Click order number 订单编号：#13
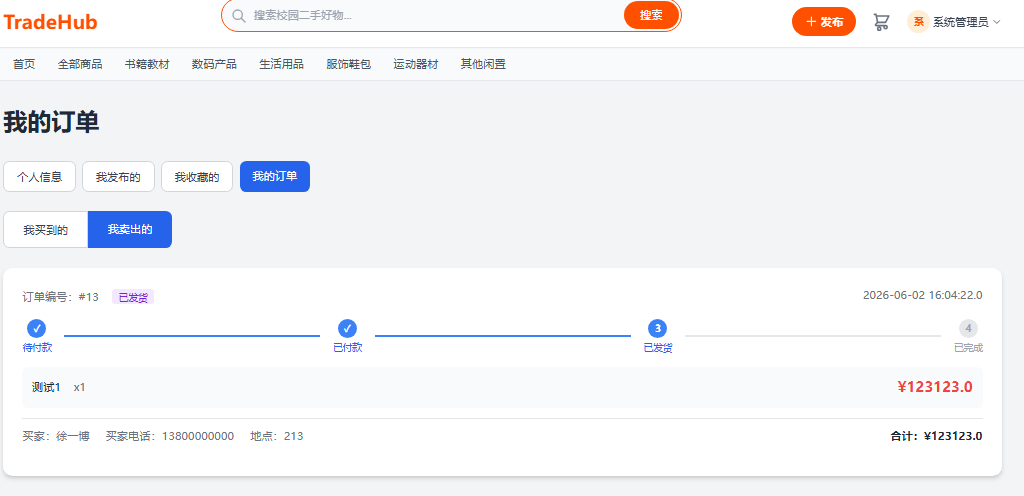 point(61,297)
